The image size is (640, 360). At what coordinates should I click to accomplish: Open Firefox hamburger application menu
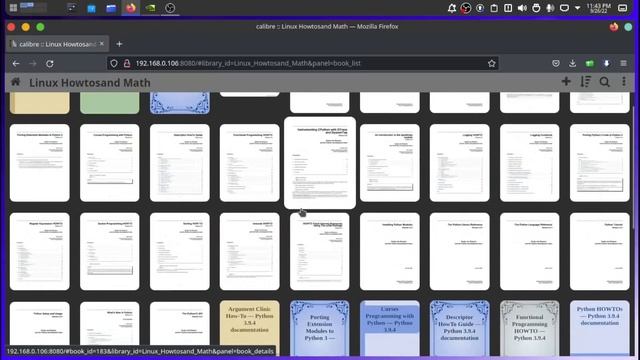[623, 63]
